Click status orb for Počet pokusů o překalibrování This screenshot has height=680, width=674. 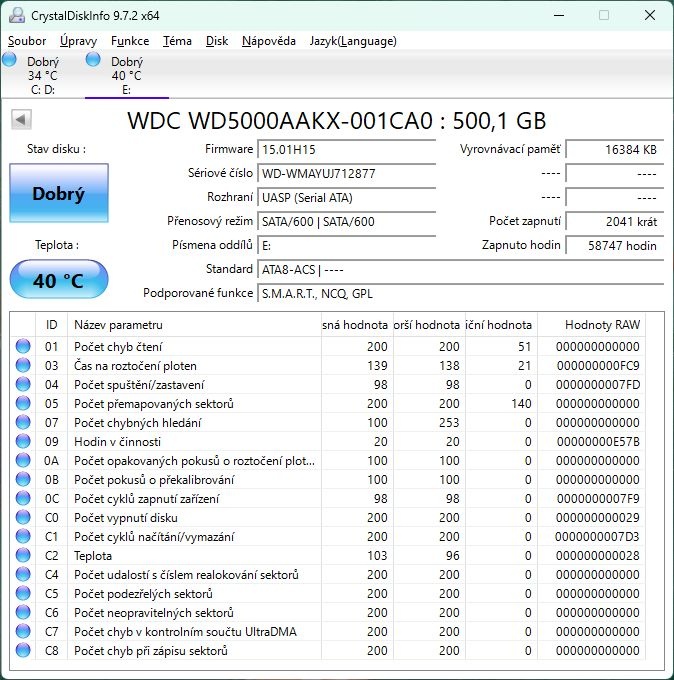click(x=23, y=480)
